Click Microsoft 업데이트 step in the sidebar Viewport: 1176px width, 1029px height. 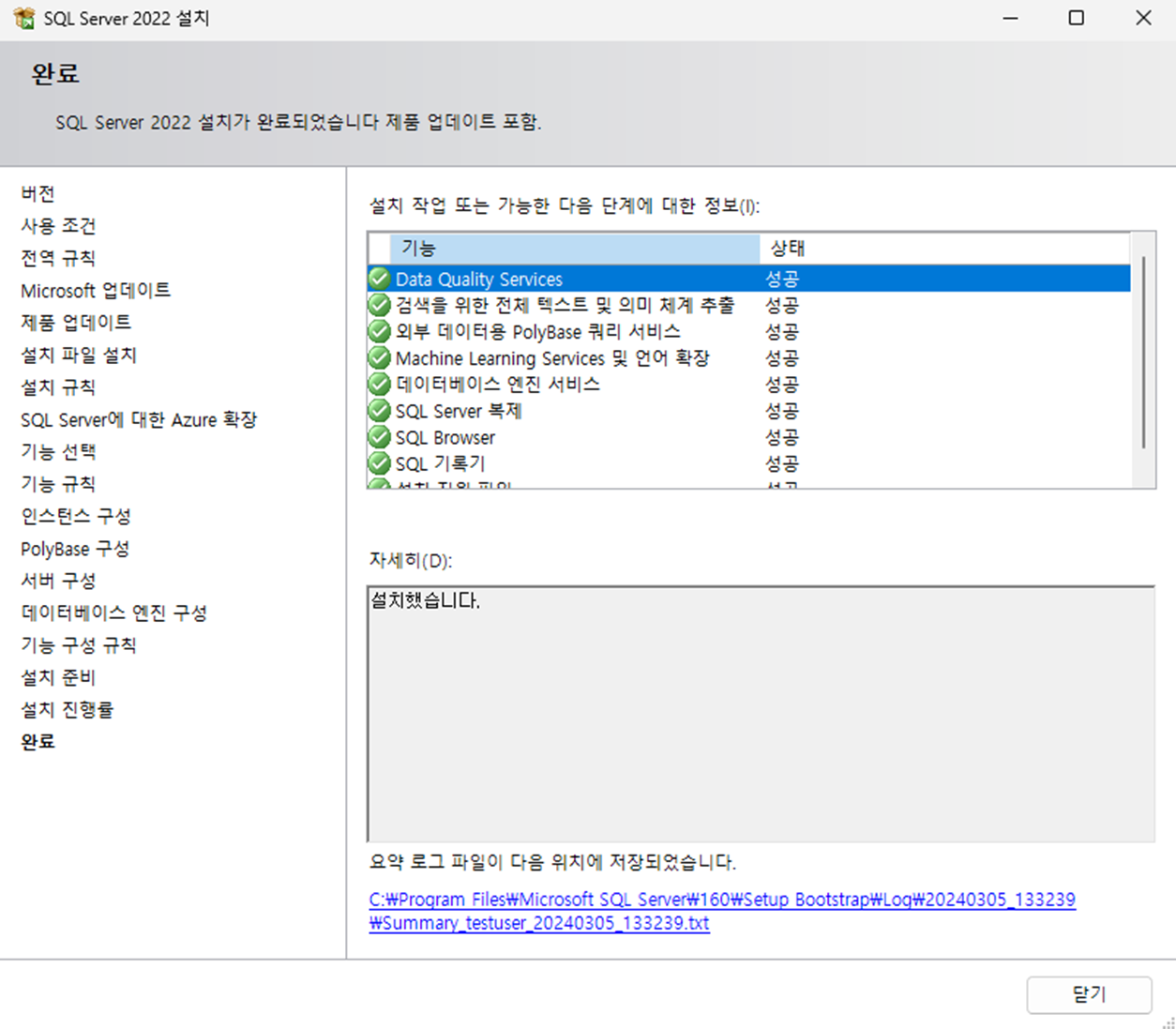[96, 291]
